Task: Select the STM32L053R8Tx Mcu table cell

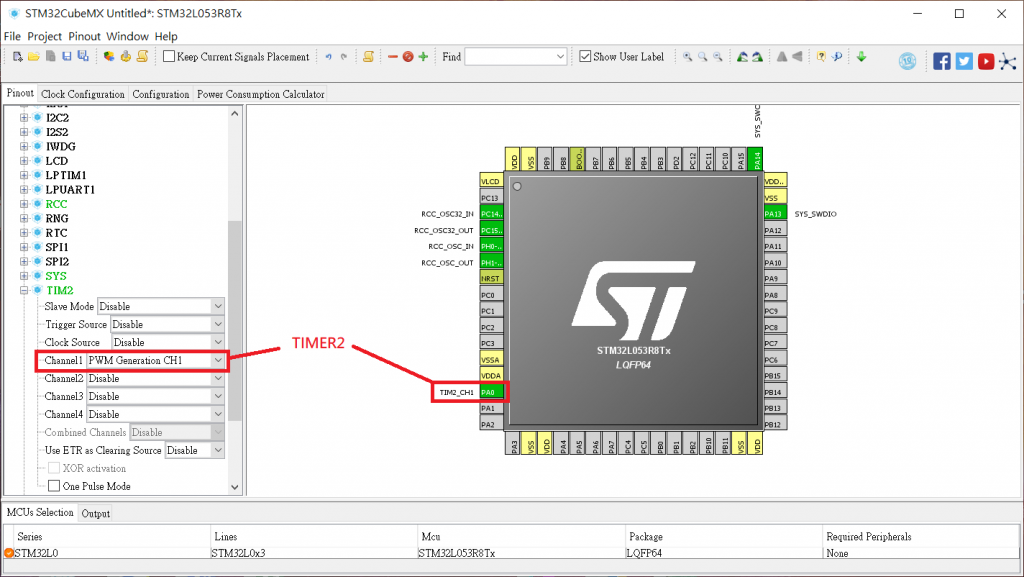Action: 520,553
